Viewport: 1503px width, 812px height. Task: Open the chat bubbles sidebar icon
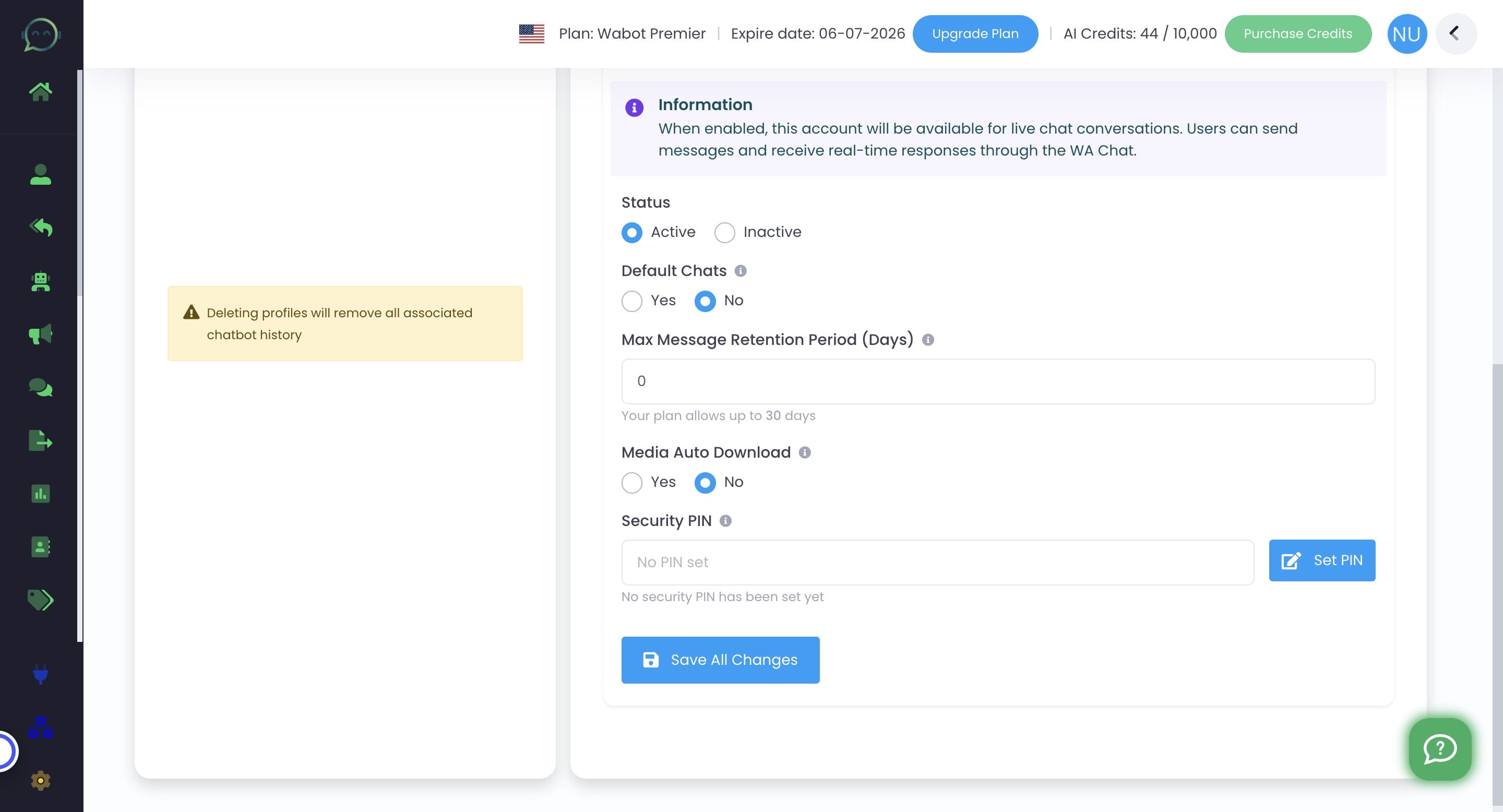pos(40,387)
